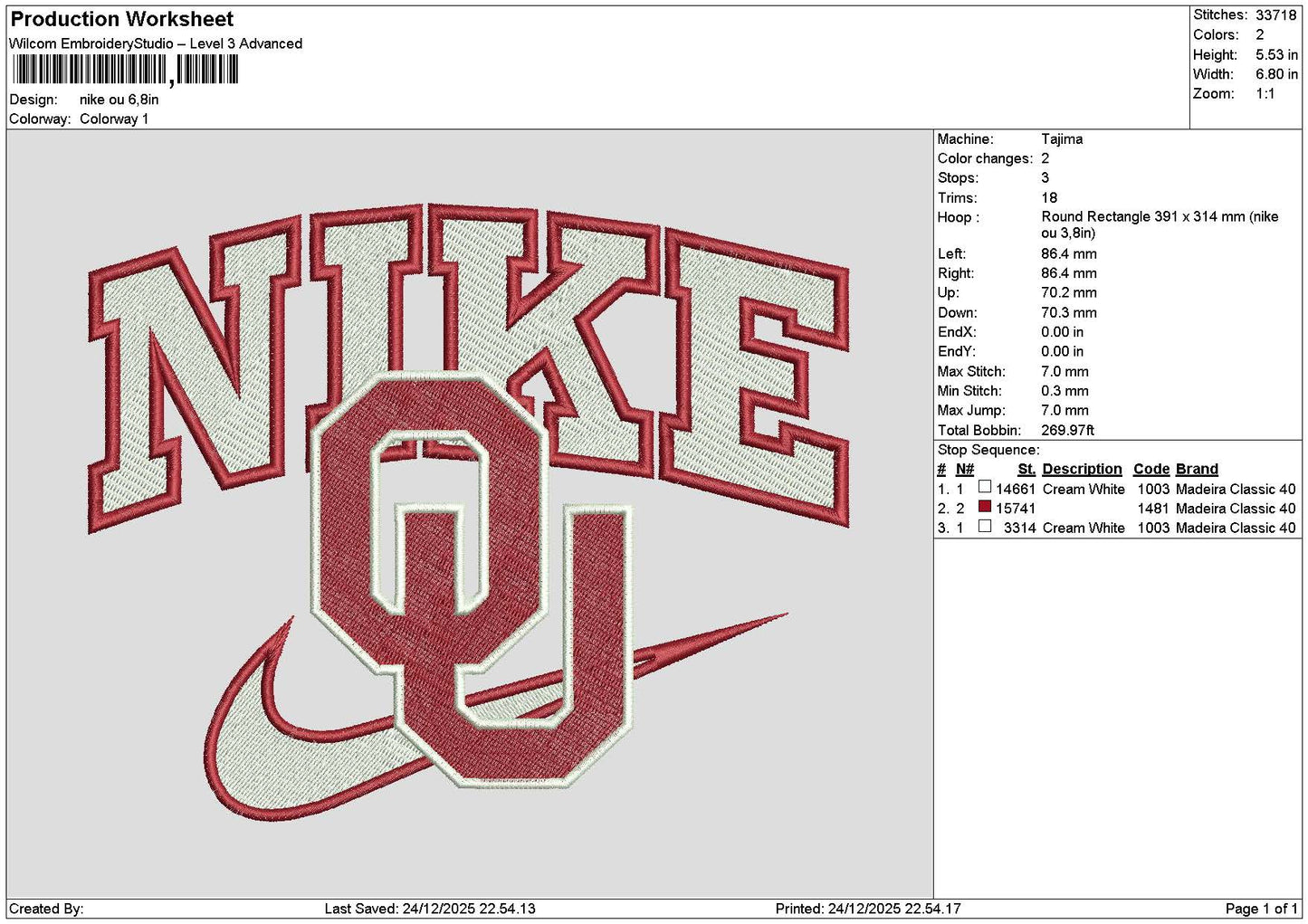Click the 'Stops:' label

(958, 178)
